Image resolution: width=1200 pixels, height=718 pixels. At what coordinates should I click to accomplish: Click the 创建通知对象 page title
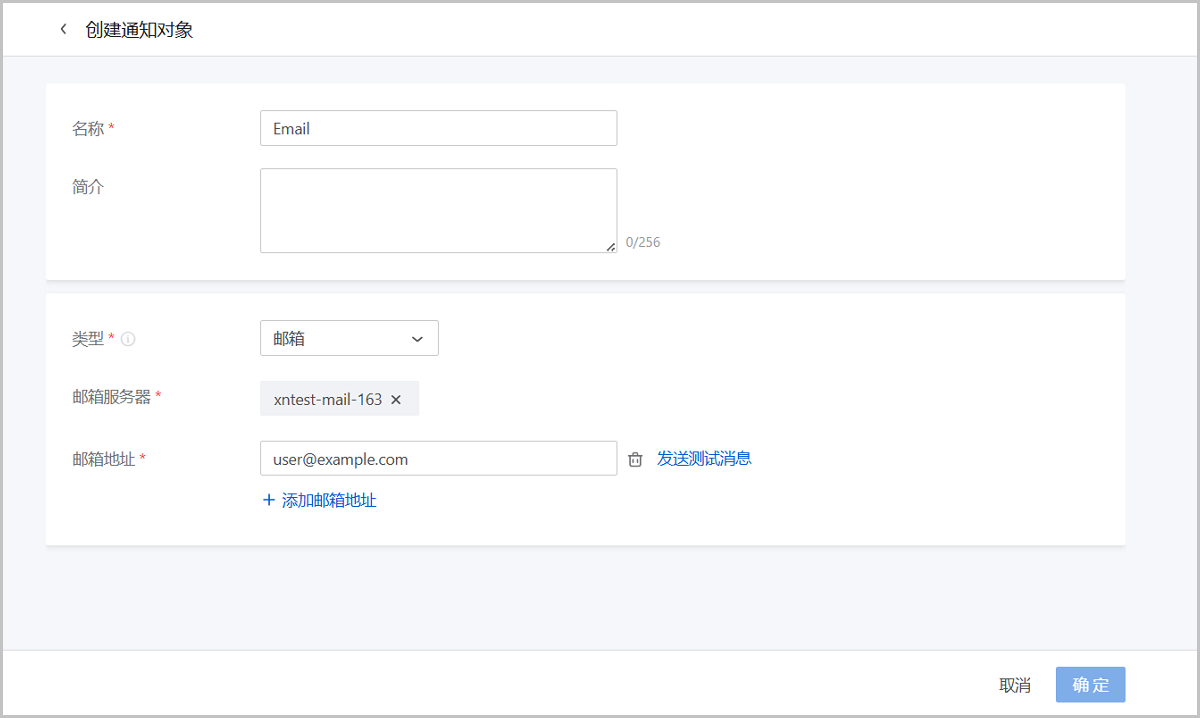139,29
